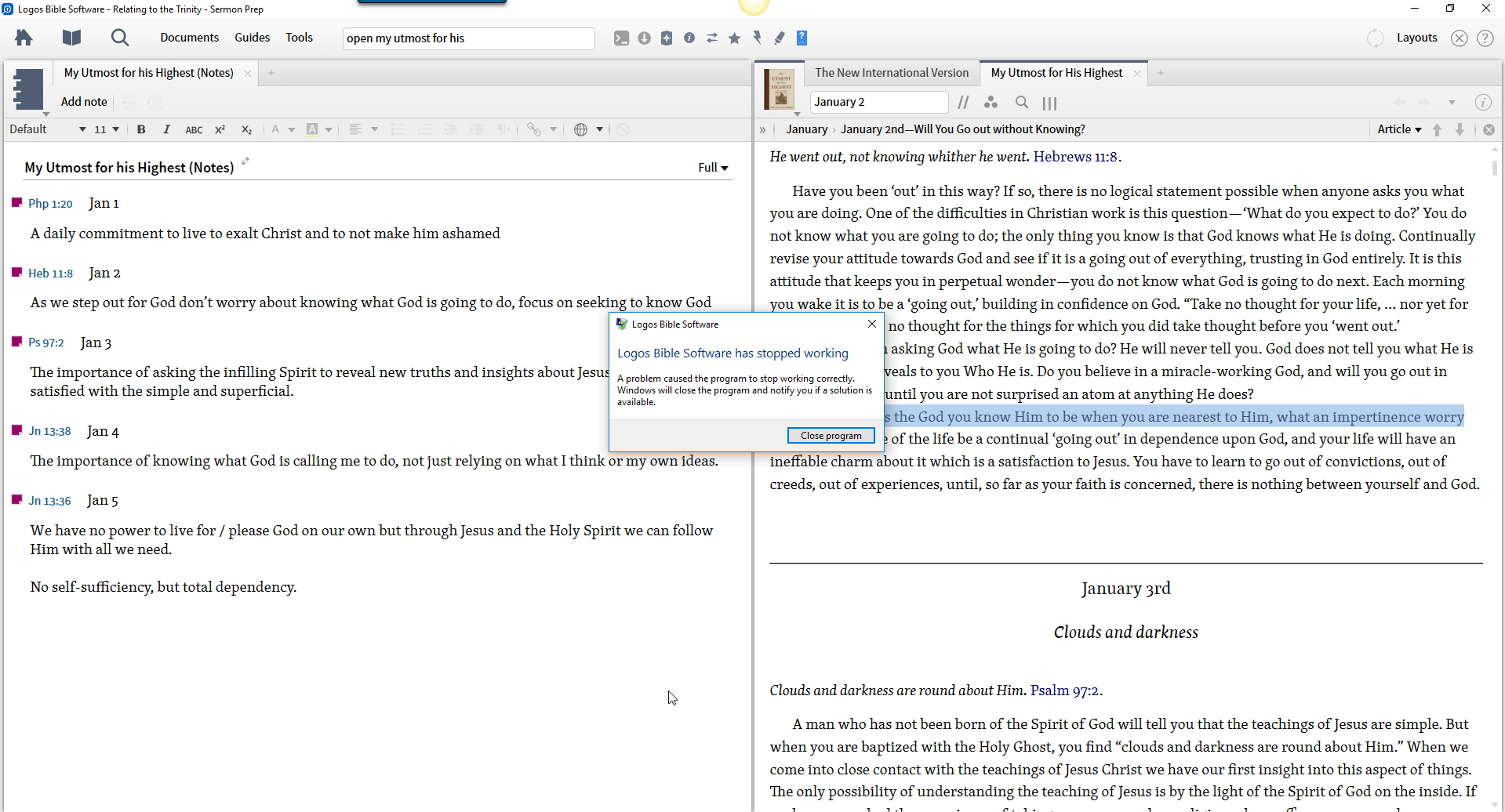Click the highlighter pen shortcut icon
This screenshot has width=1505, height=812.
coord(780,38)
